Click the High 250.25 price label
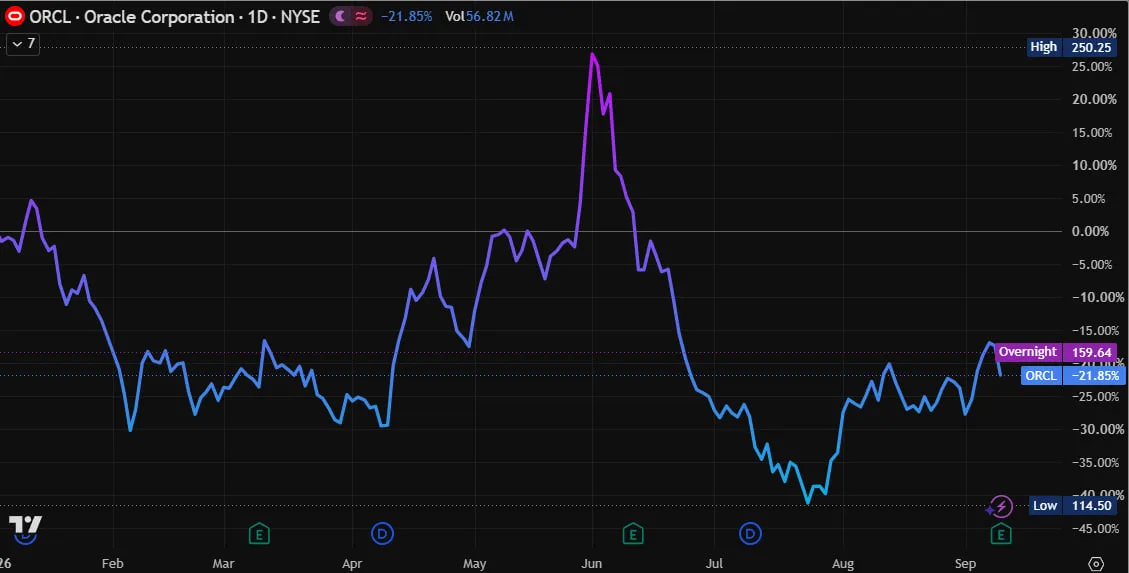Image resolution: width=1129 pixels, height=573 pixels. point(1073,47)
